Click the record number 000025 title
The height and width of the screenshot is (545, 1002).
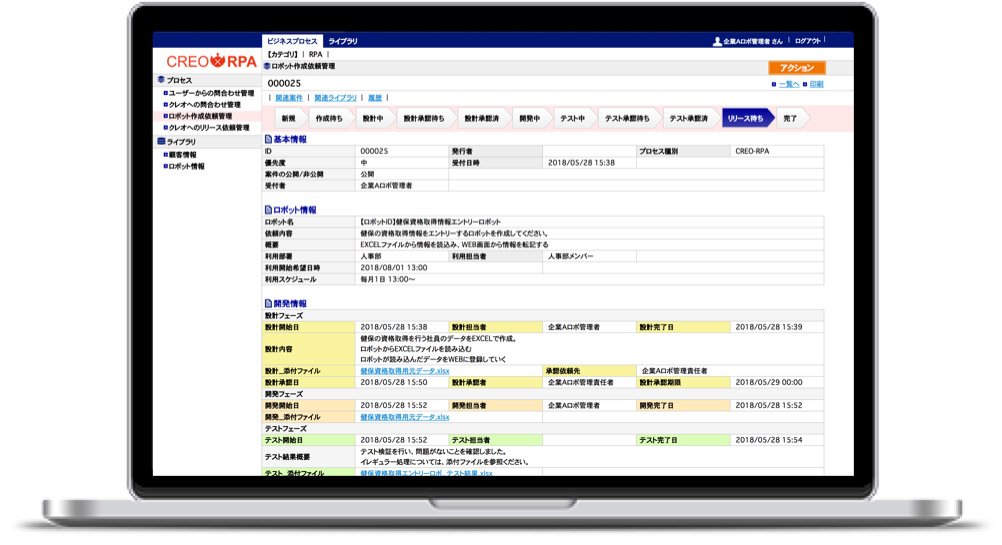tap(284, 83)
